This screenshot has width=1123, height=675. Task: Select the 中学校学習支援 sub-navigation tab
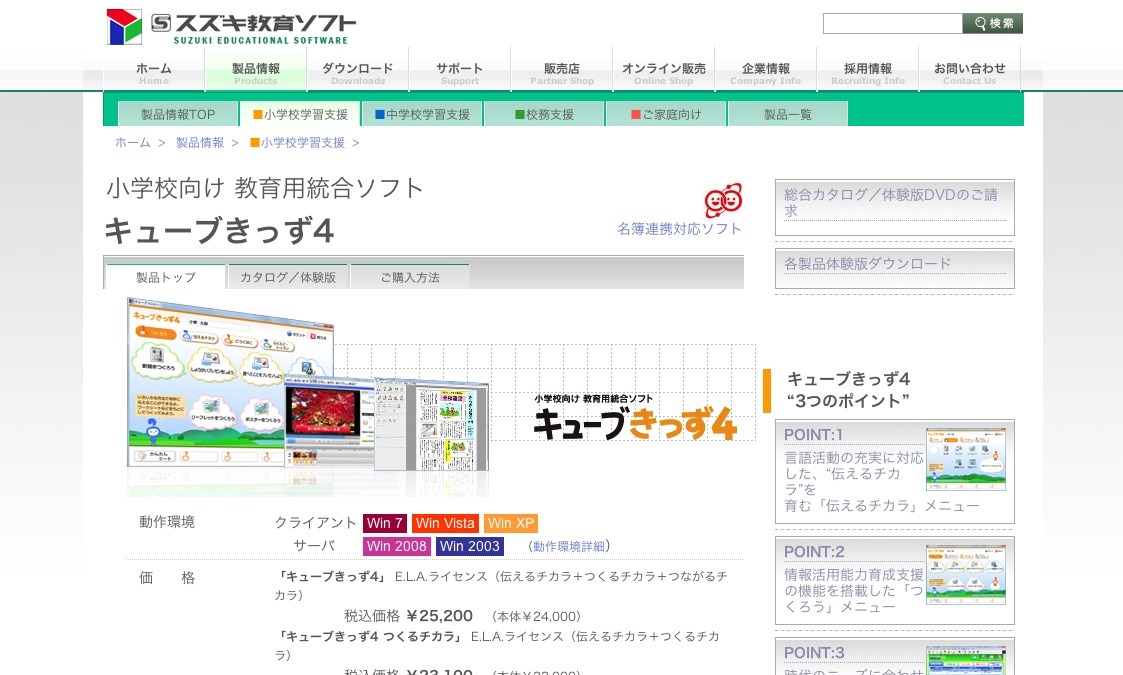422,114
